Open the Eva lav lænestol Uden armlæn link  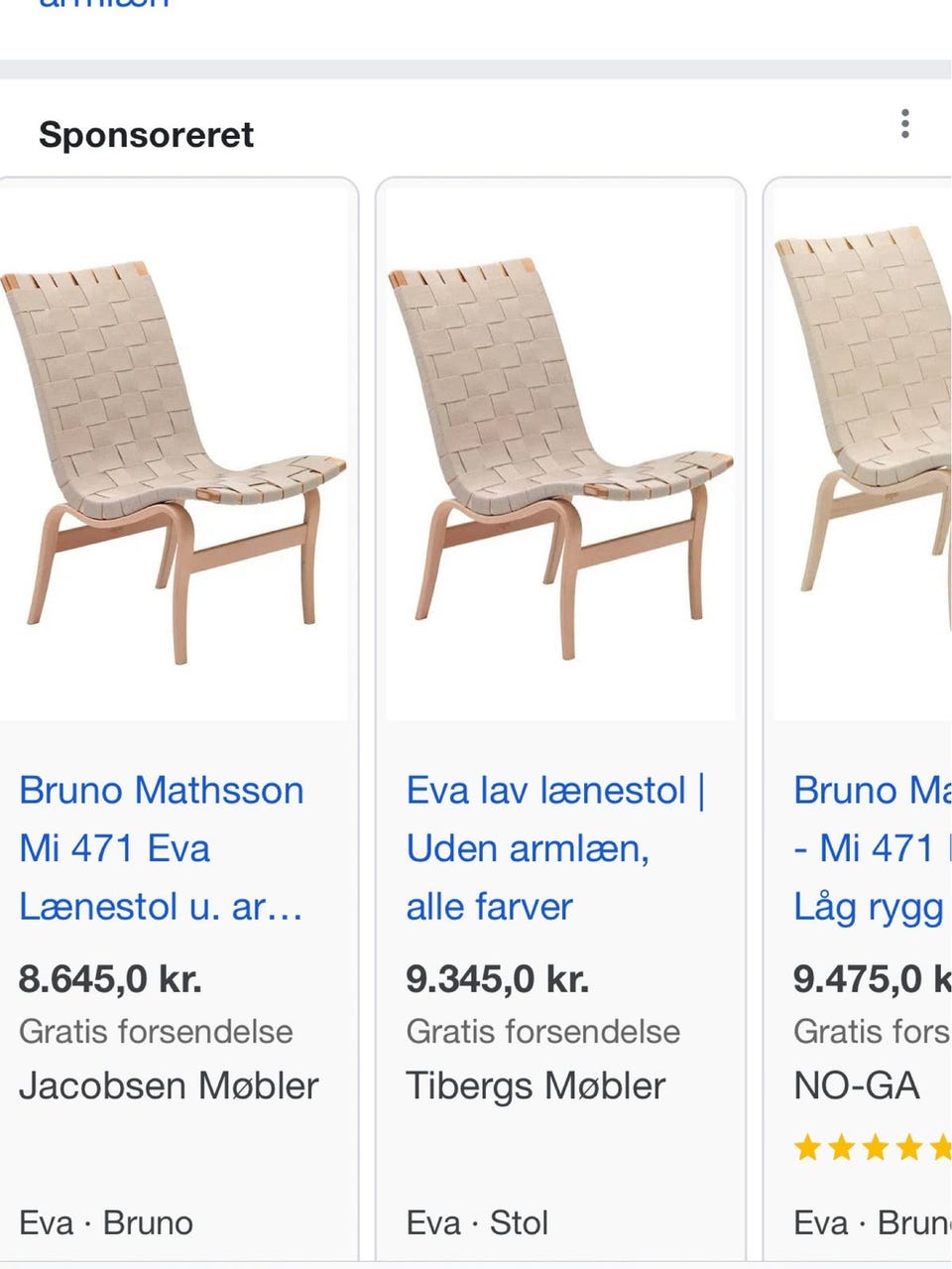click(555, 847)
